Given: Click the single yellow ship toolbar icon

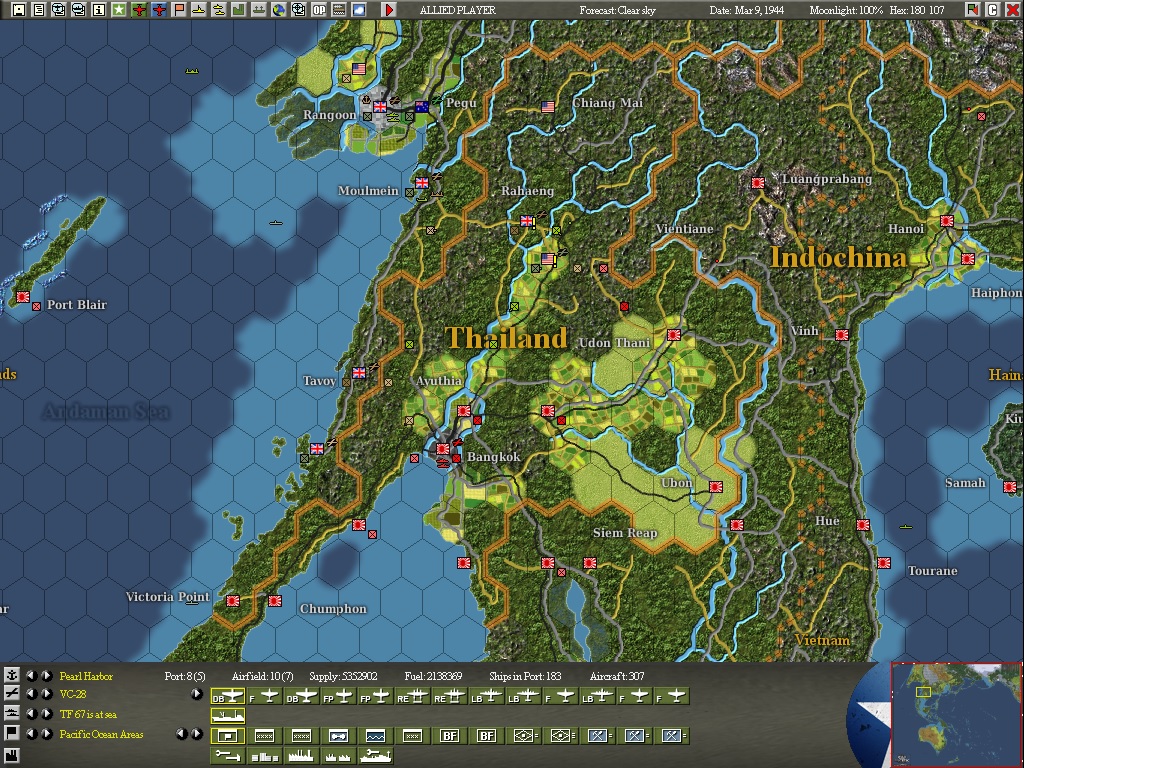Looking at the screenshot, I should tap(198, 10).
